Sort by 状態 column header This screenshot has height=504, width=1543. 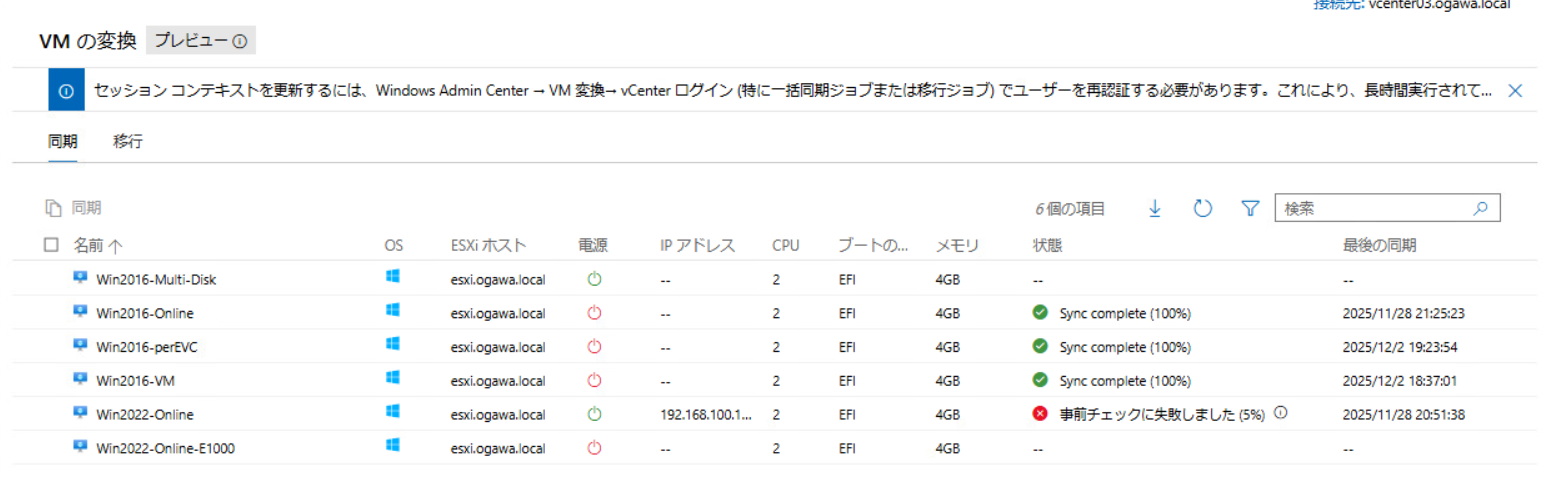tap(1046, 245)
